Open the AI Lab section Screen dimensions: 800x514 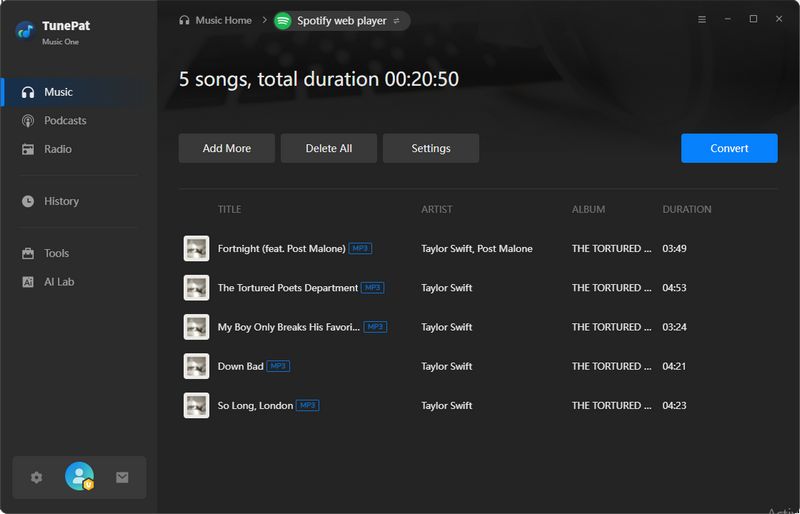coord(59,282)
